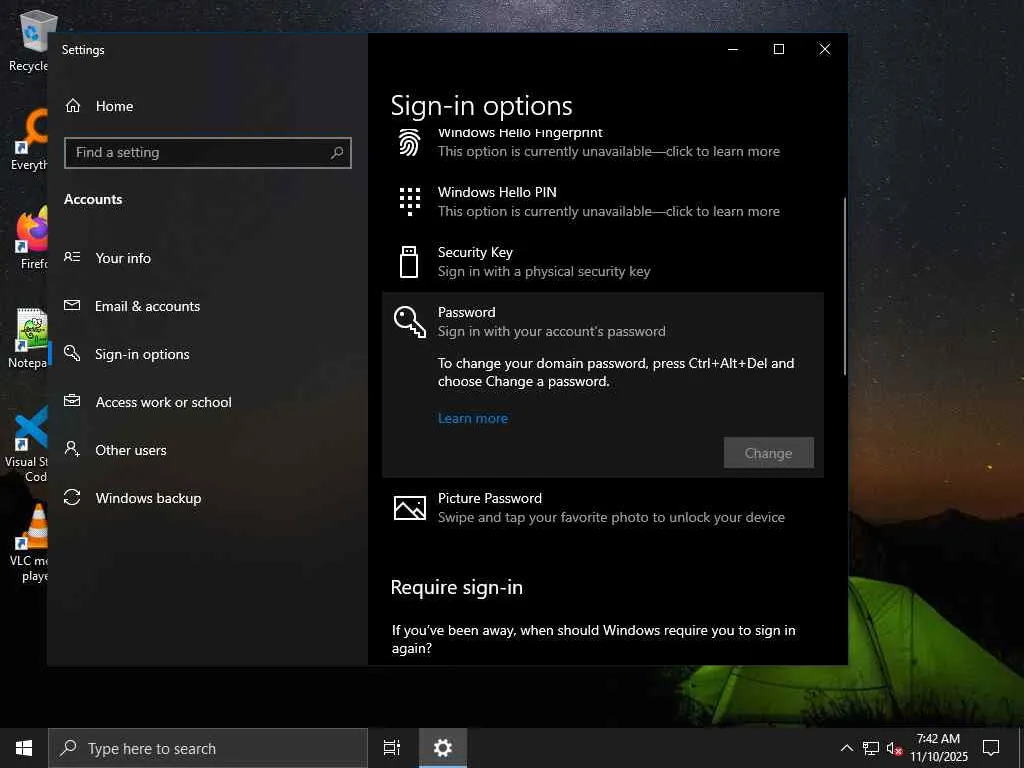
Task: Click the Windows backup sync icon
Action: pos(72,497)
